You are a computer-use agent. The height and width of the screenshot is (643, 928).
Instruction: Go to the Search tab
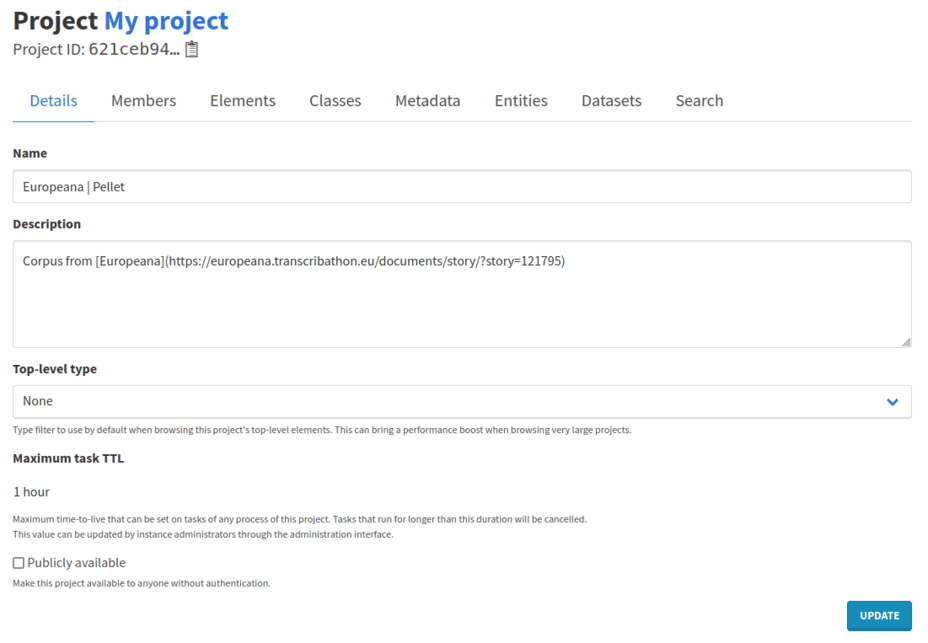click(x=700, y=101)
